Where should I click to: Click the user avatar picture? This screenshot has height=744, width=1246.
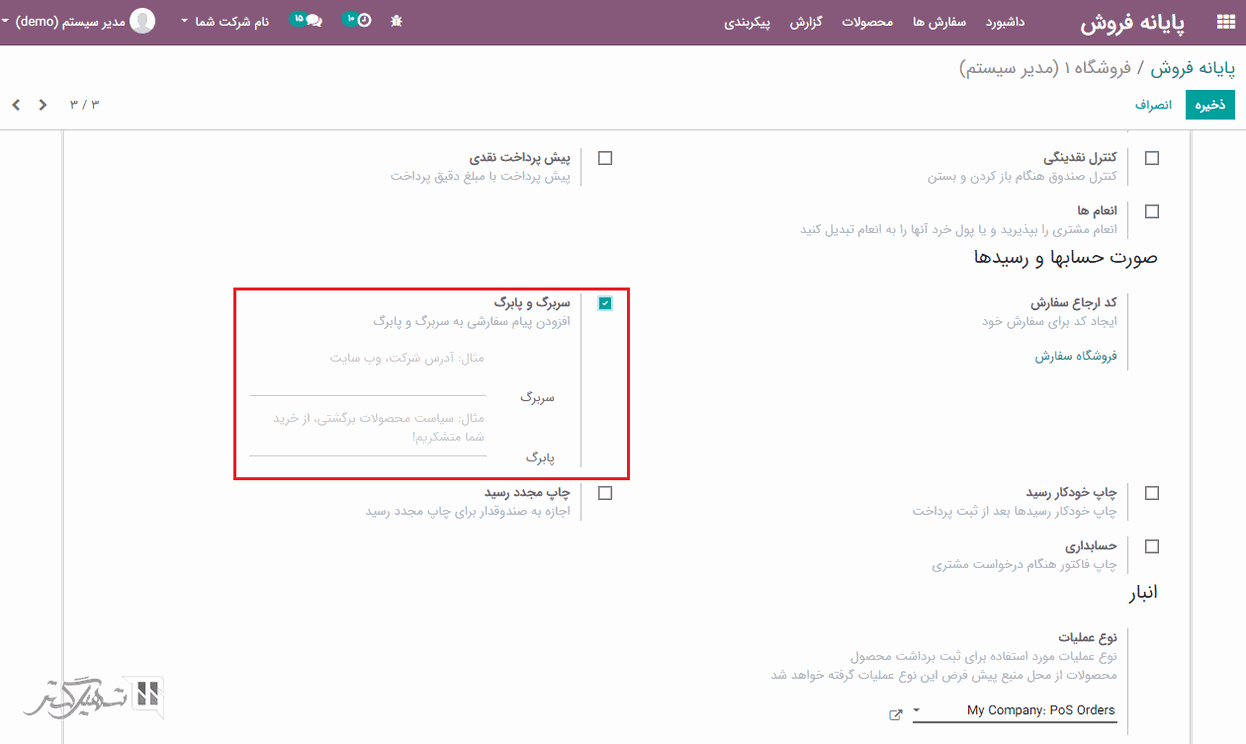143,21
